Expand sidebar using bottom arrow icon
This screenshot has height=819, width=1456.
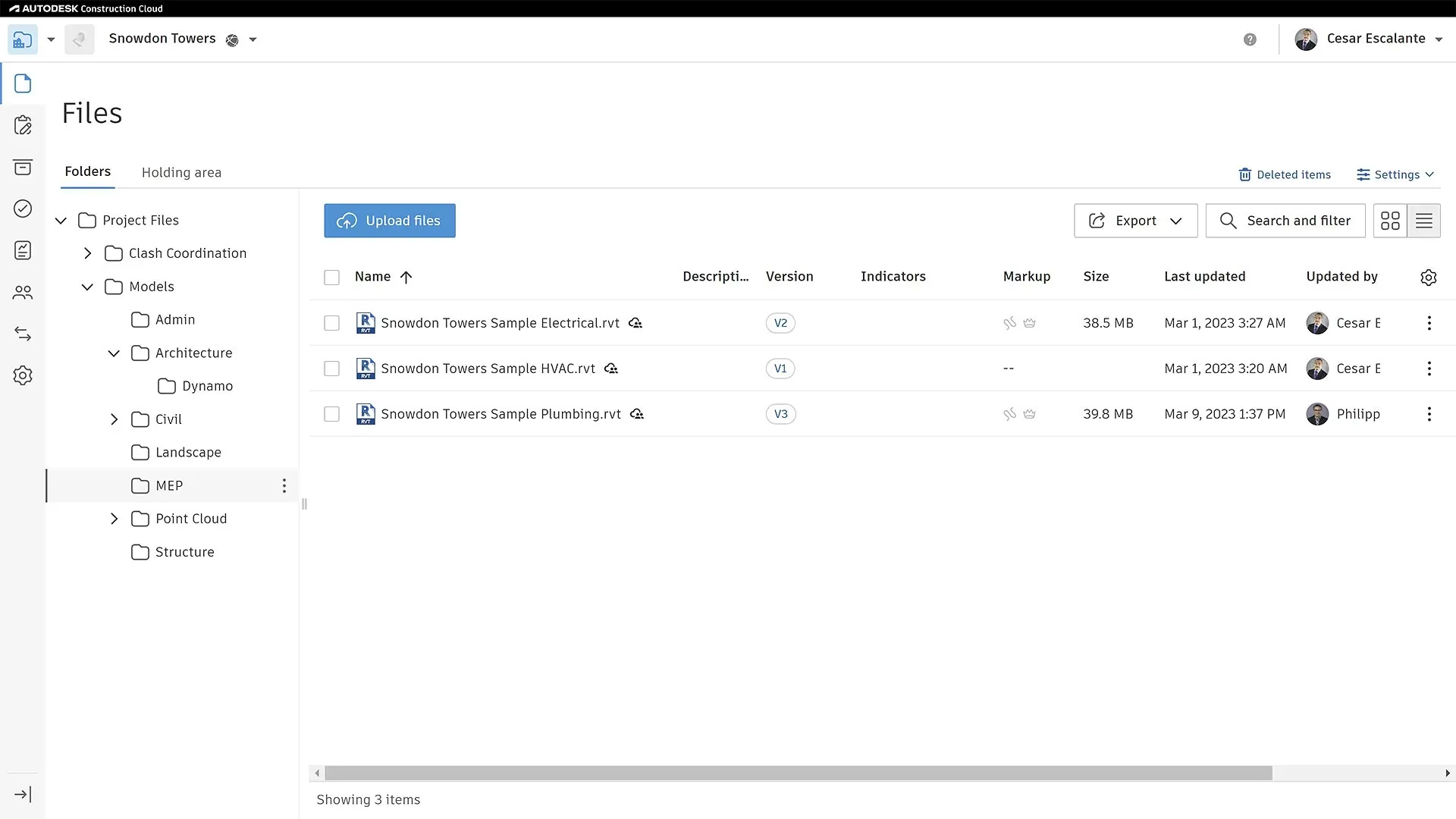click(23, 794)
